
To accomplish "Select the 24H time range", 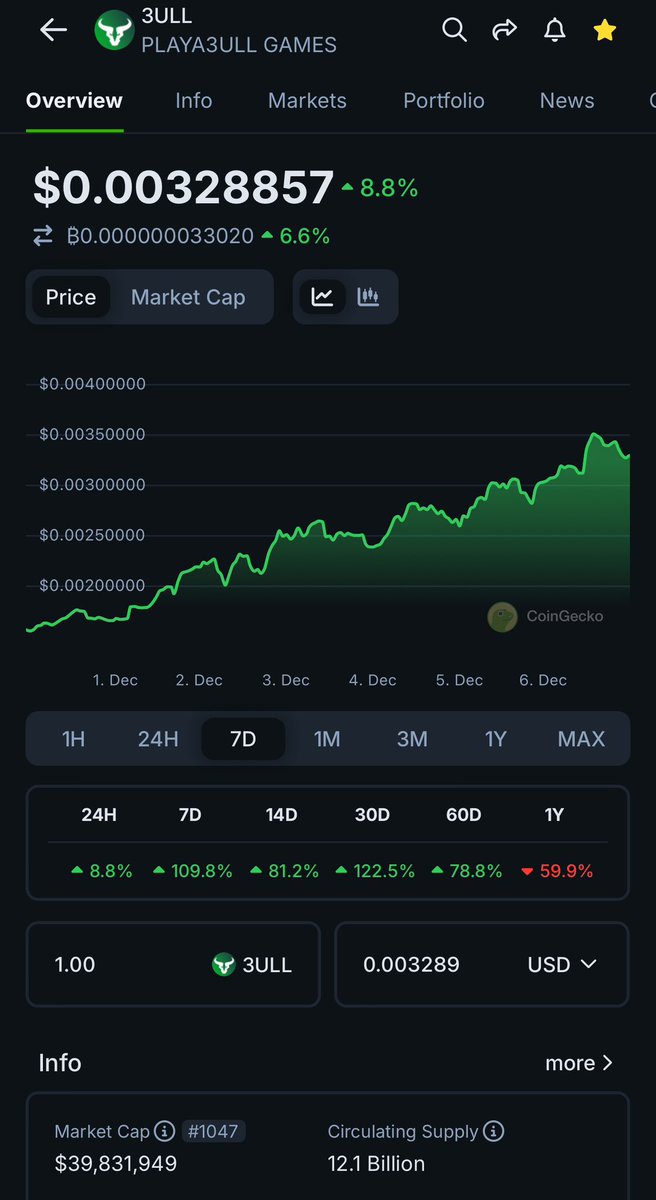I will coord(158,739).
